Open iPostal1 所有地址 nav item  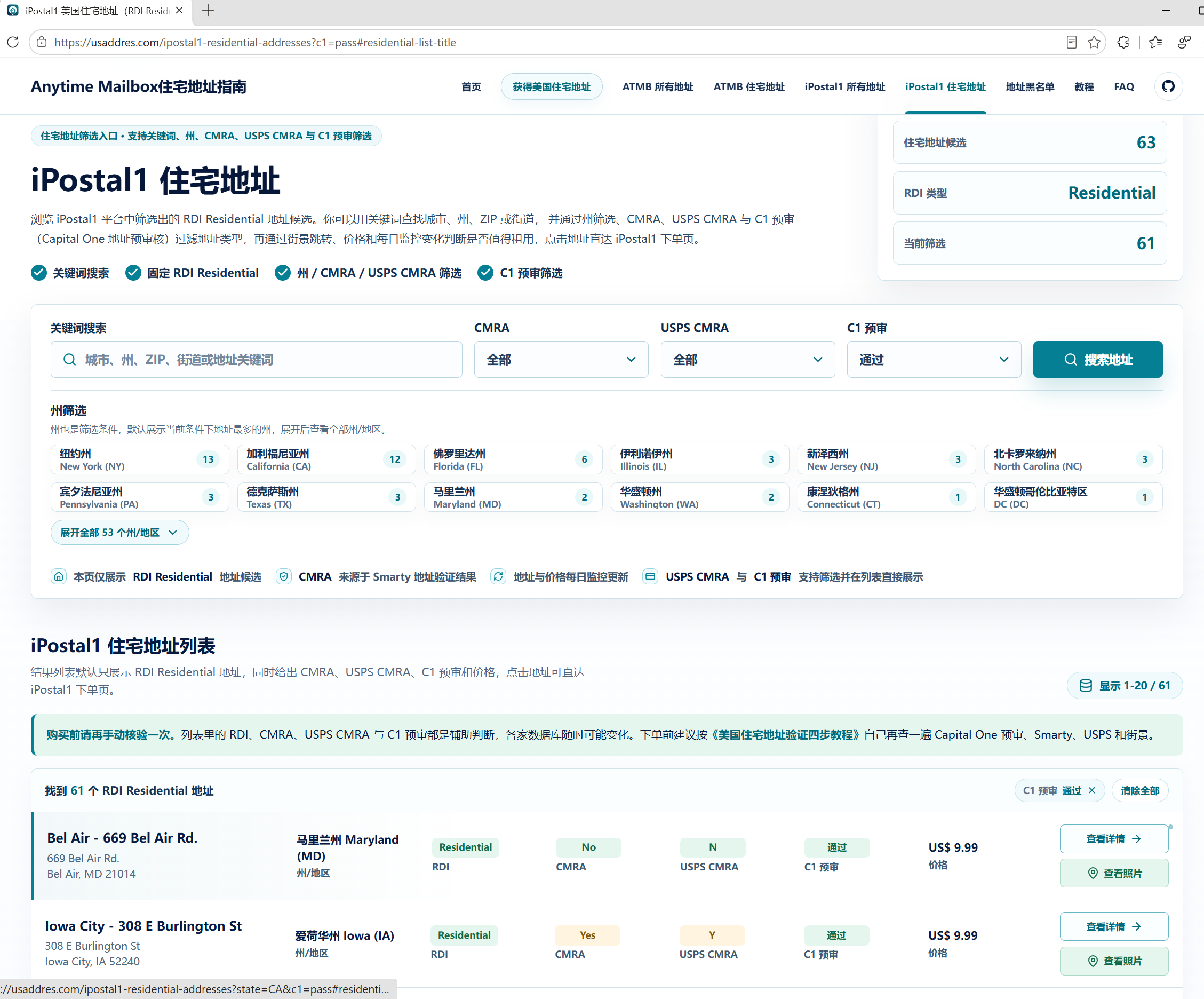tap(844, 86)
